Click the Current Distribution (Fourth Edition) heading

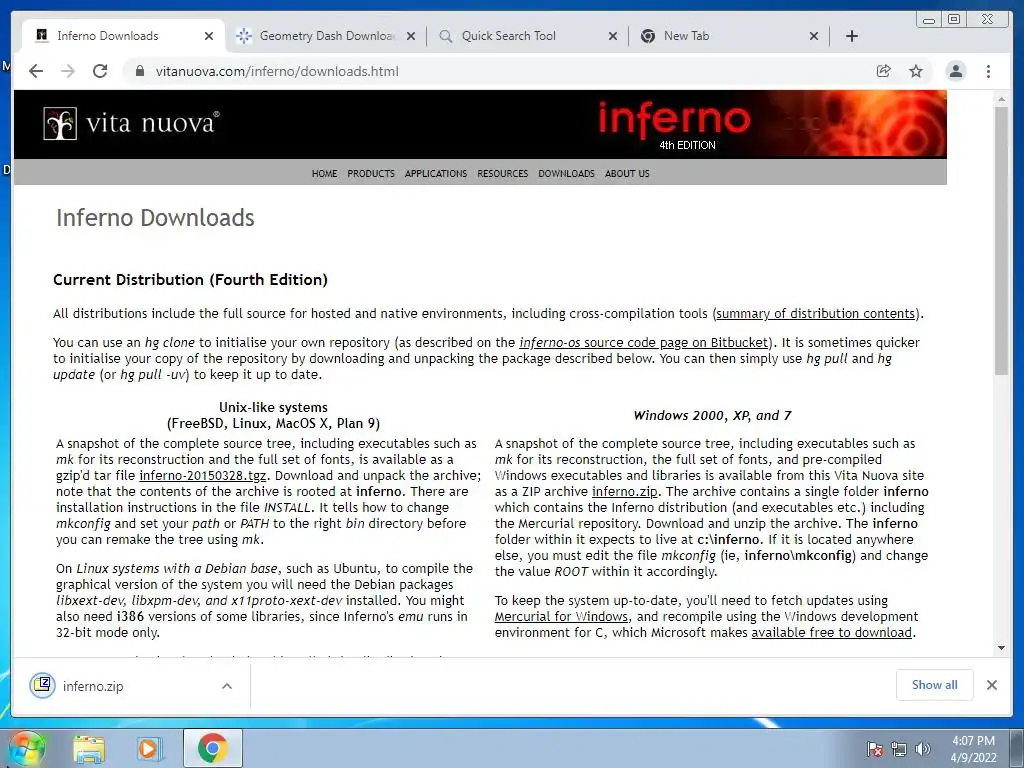pos(190,280)
